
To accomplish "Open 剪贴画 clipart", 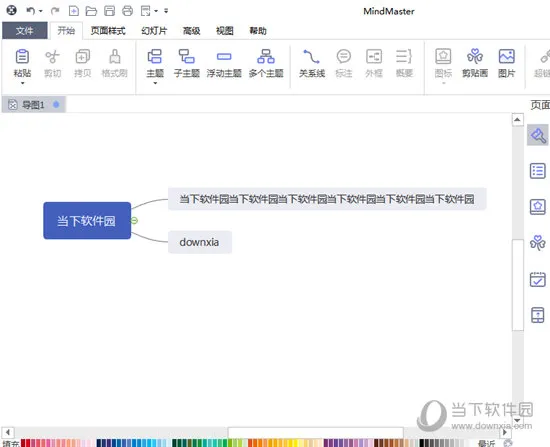I will point(475,63).
